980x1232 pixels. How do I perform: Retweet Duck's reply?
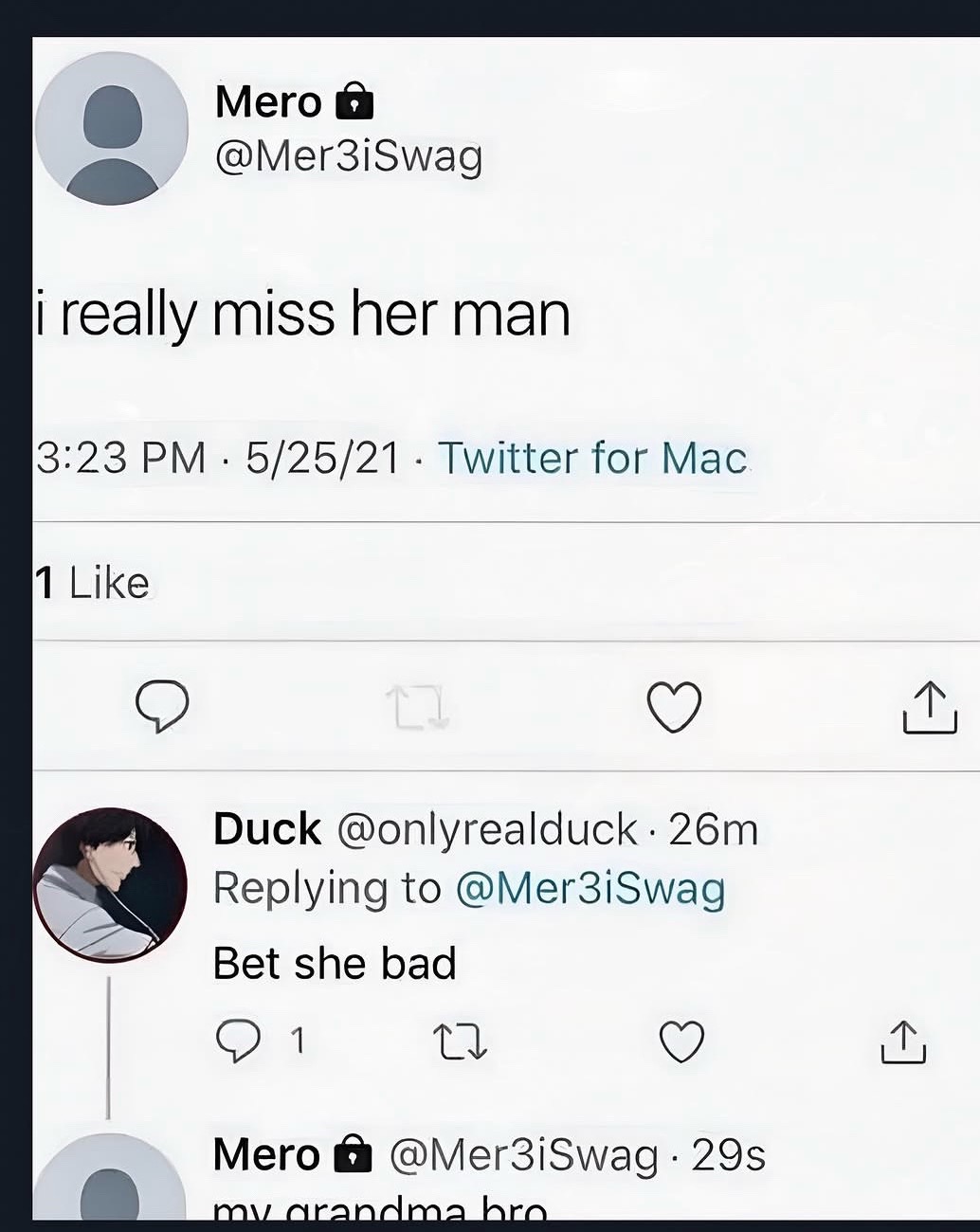pyautogui.click(x=460, y=1042)
